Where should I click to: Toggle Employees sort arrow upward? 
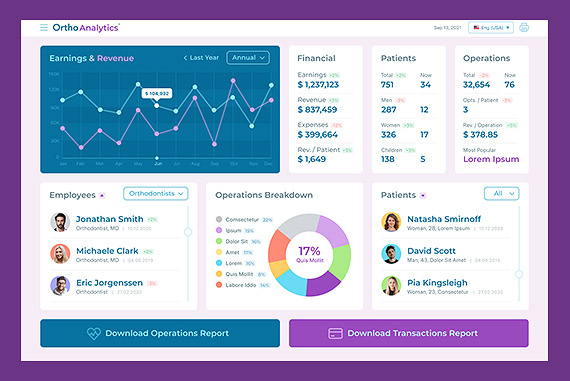(102, 196)
